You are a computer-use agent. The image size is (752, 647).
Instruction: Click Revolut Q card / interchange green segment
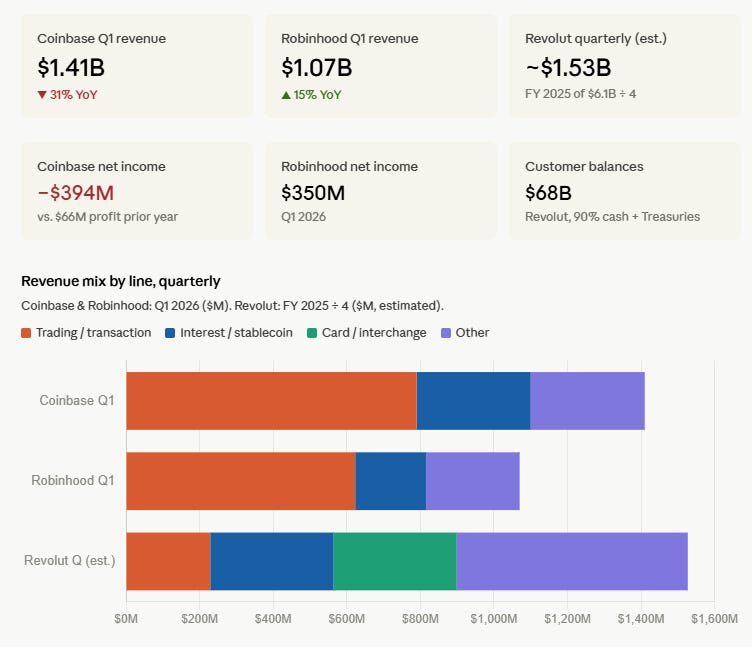click(395, 561)
